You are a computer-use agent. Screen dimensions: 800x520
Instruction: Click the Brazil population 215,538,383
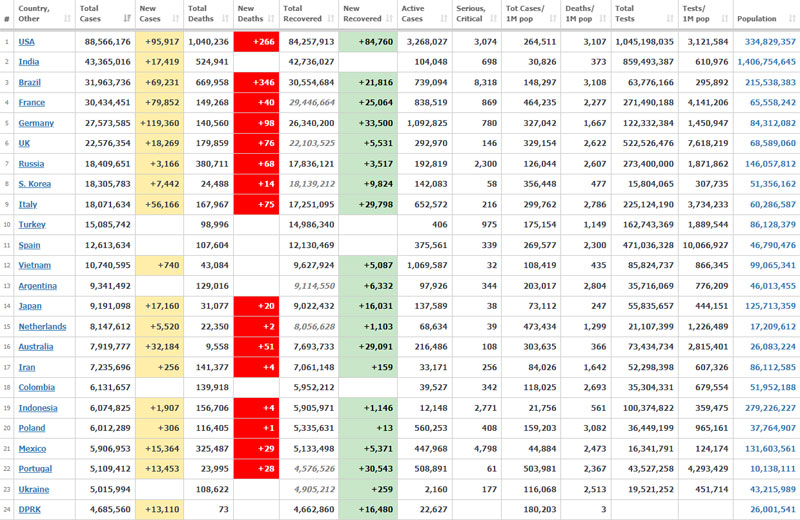click(770, 82)
